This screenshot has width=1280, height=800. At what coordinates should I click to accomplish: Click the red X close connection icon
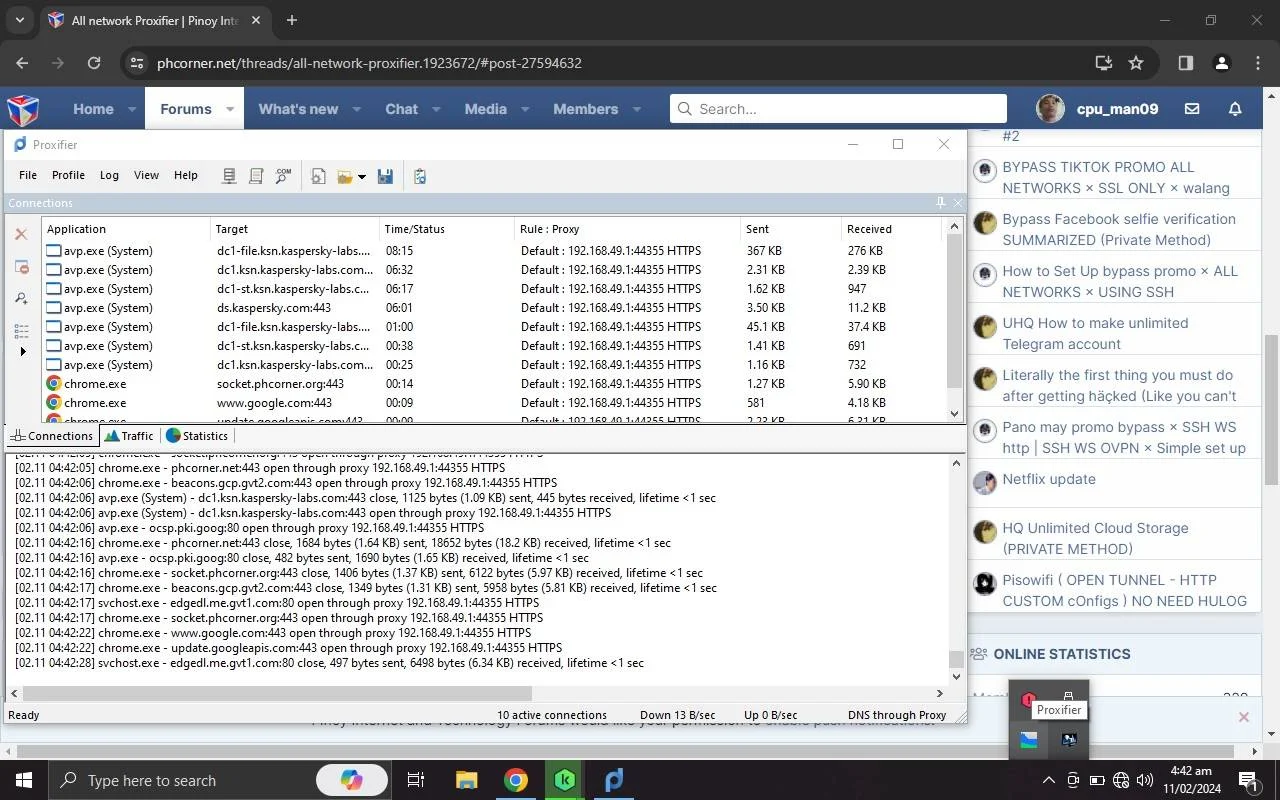[x=21, y=234]
